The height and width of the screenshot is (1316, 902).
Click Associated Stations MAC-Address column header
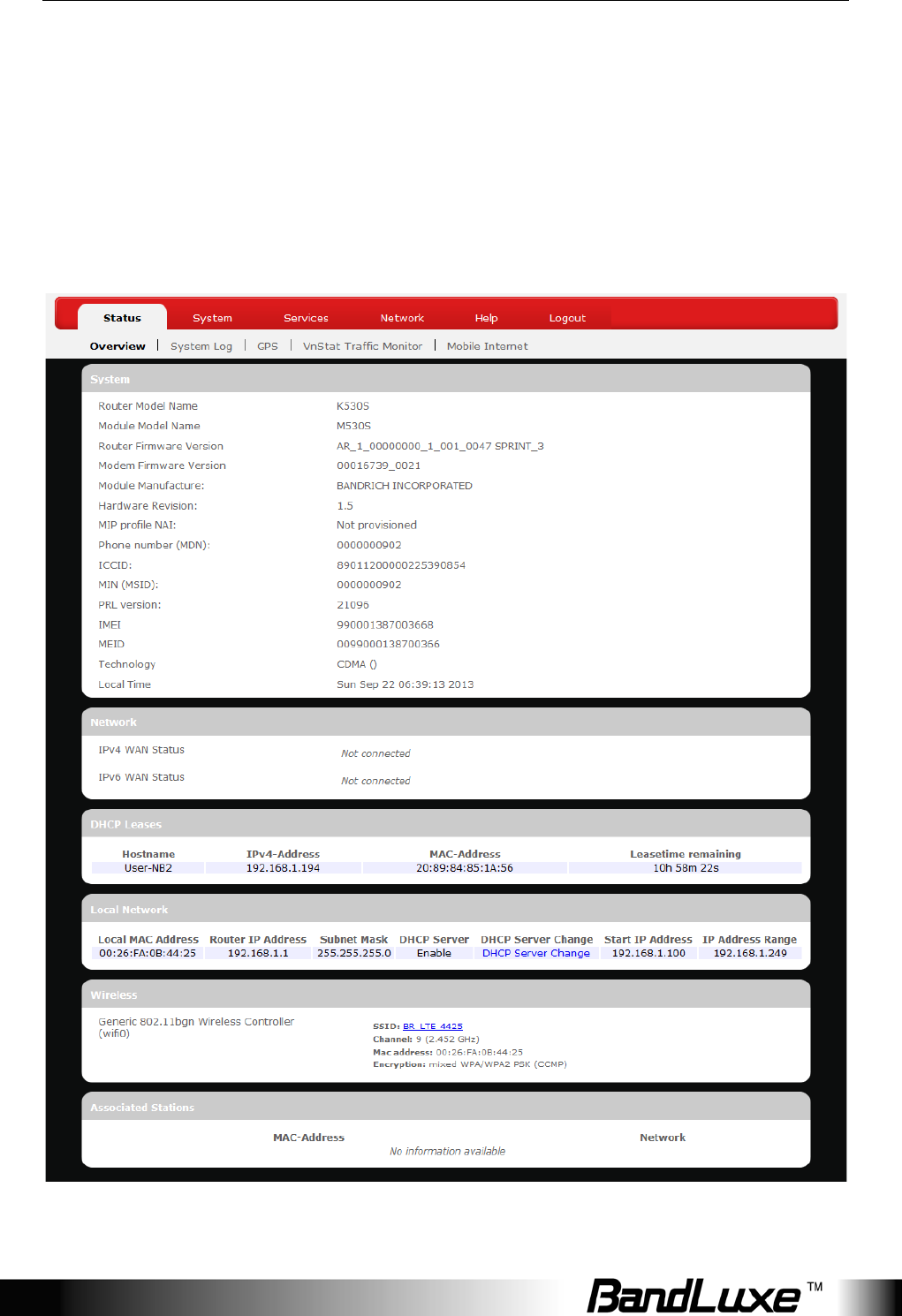point(308,1138)
